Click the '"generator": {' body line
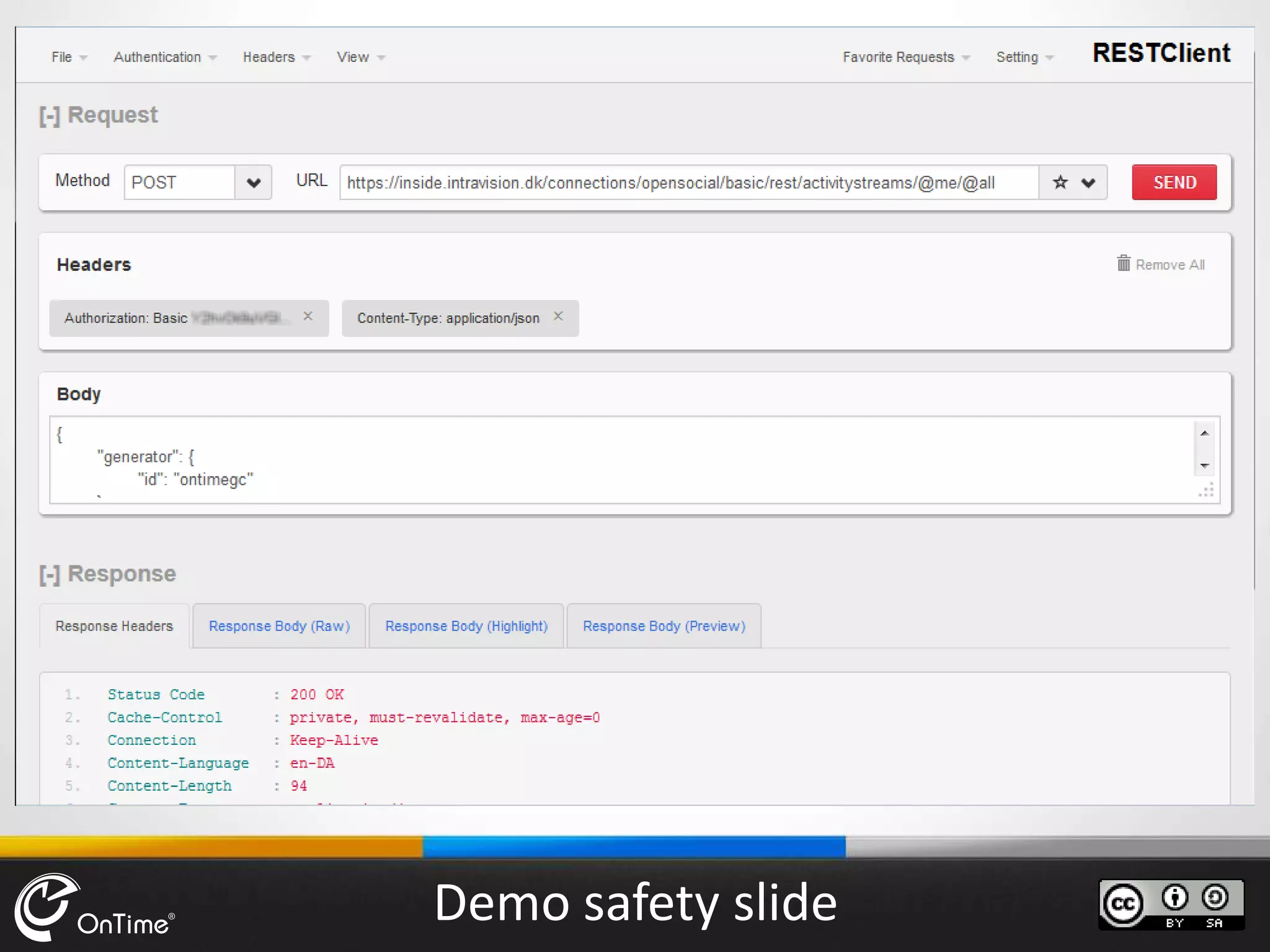 (145, 457)
